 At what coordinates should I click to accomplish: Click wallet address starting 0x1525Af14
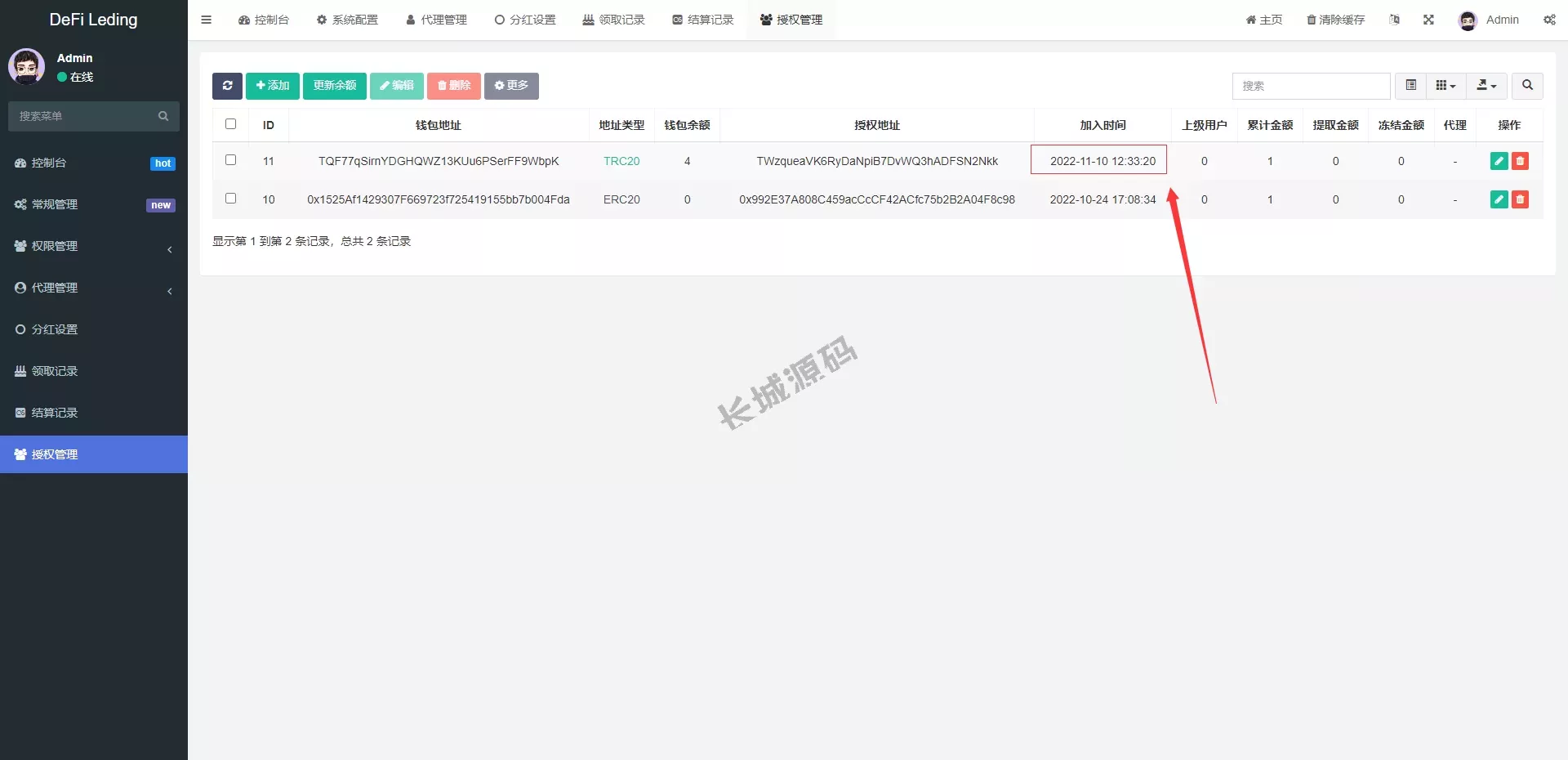pos(439,199)
